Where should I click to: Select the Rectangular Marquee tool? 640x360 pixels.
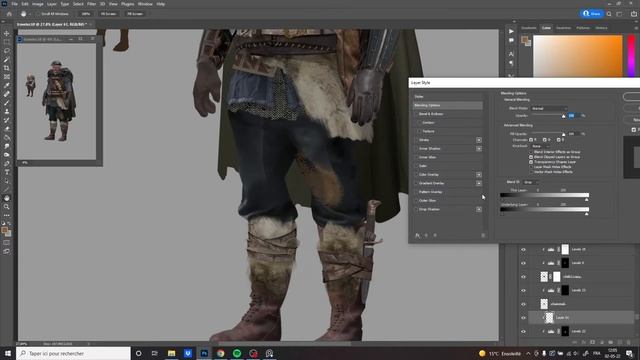[7, 42]
